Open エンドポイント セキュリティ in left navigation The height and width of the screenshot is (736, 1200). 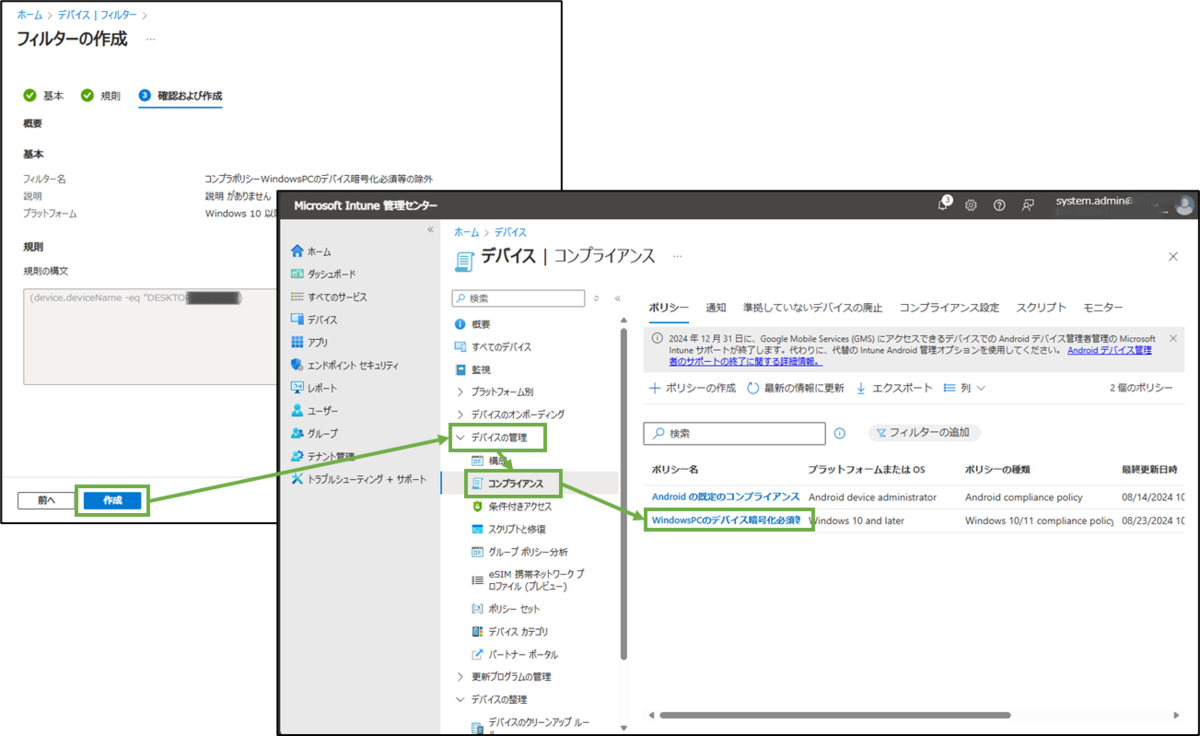pyautogui.click(x=344, y=365)
